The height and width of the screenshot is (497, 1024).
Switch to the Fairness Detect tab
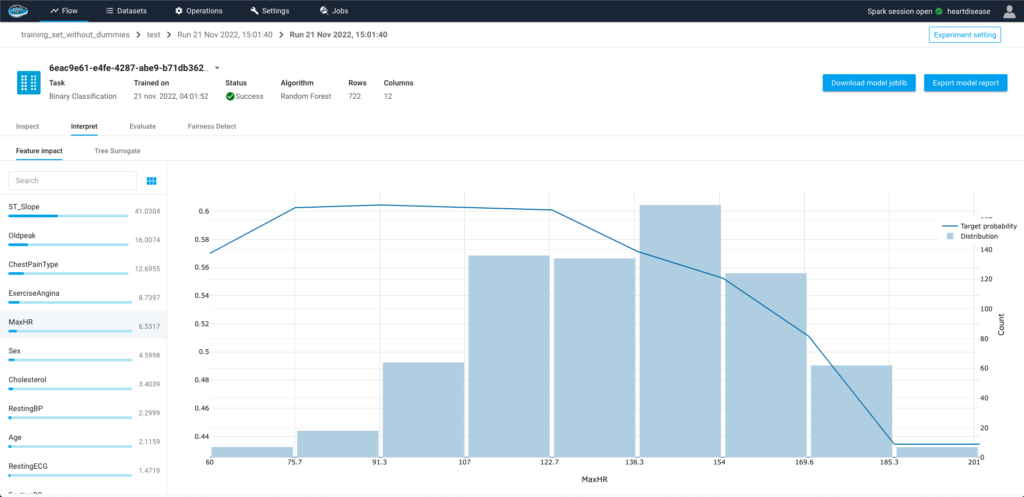tap(212, 126)
